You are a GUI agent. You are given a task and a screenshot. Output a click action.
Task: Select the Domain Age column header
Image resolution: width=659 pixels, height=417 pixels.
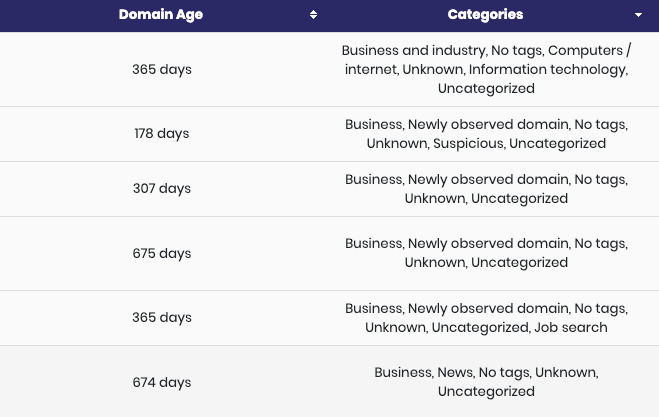161,15
